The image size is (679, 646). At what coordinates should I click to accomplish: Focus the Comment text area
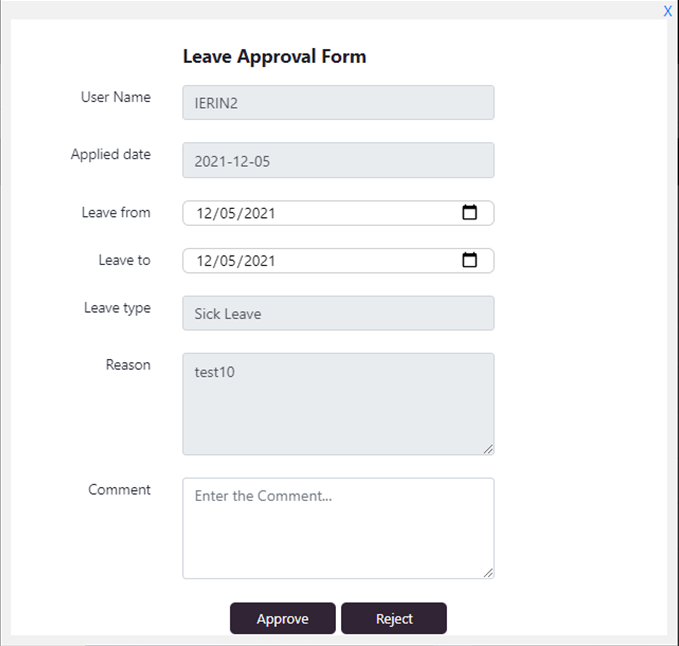point(338,528)
